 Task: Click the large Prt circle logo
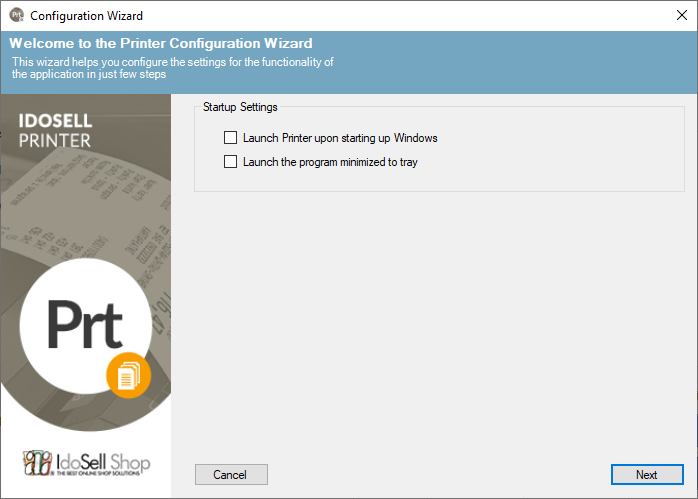click(x=85, y=325)
